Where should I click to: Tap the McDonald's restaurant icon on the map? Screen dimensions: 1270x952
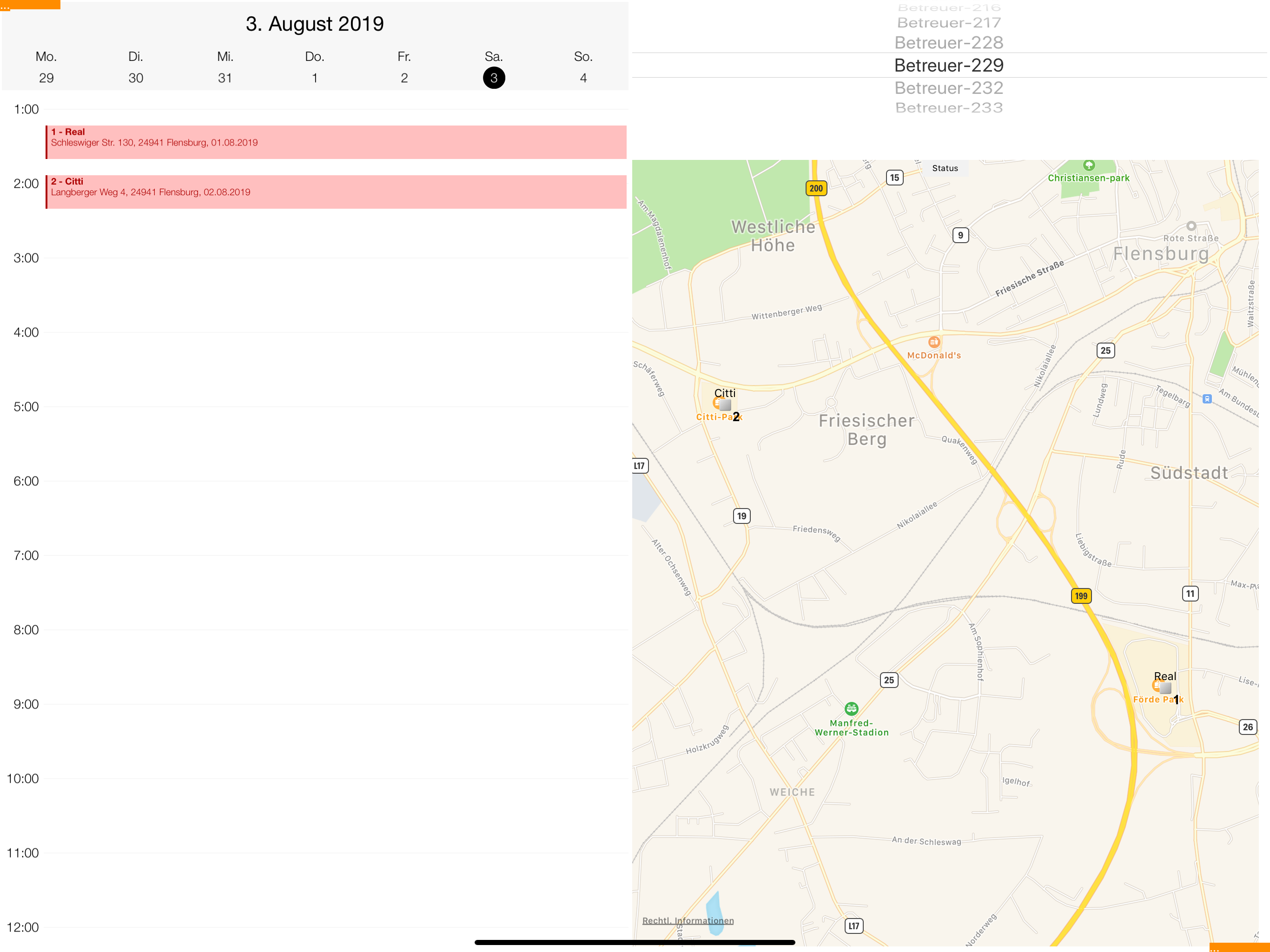point(934,342)
